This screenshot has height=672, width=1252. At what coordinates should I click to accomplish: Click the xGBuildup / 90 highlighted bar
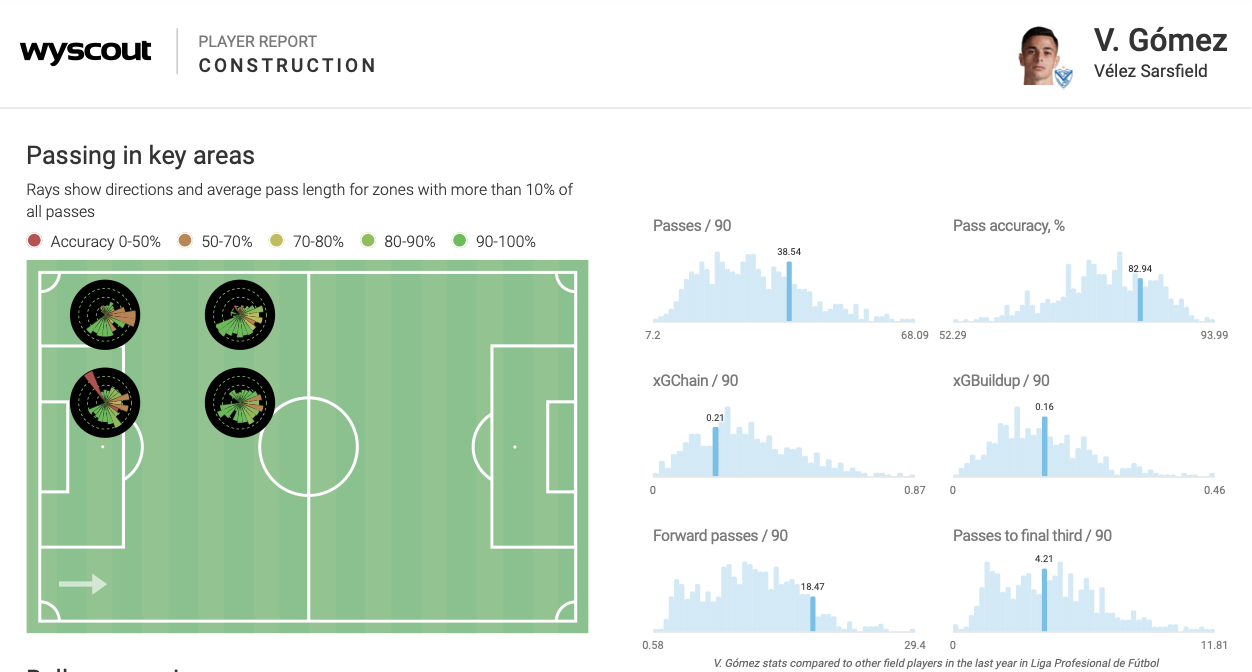[1044, 446]
